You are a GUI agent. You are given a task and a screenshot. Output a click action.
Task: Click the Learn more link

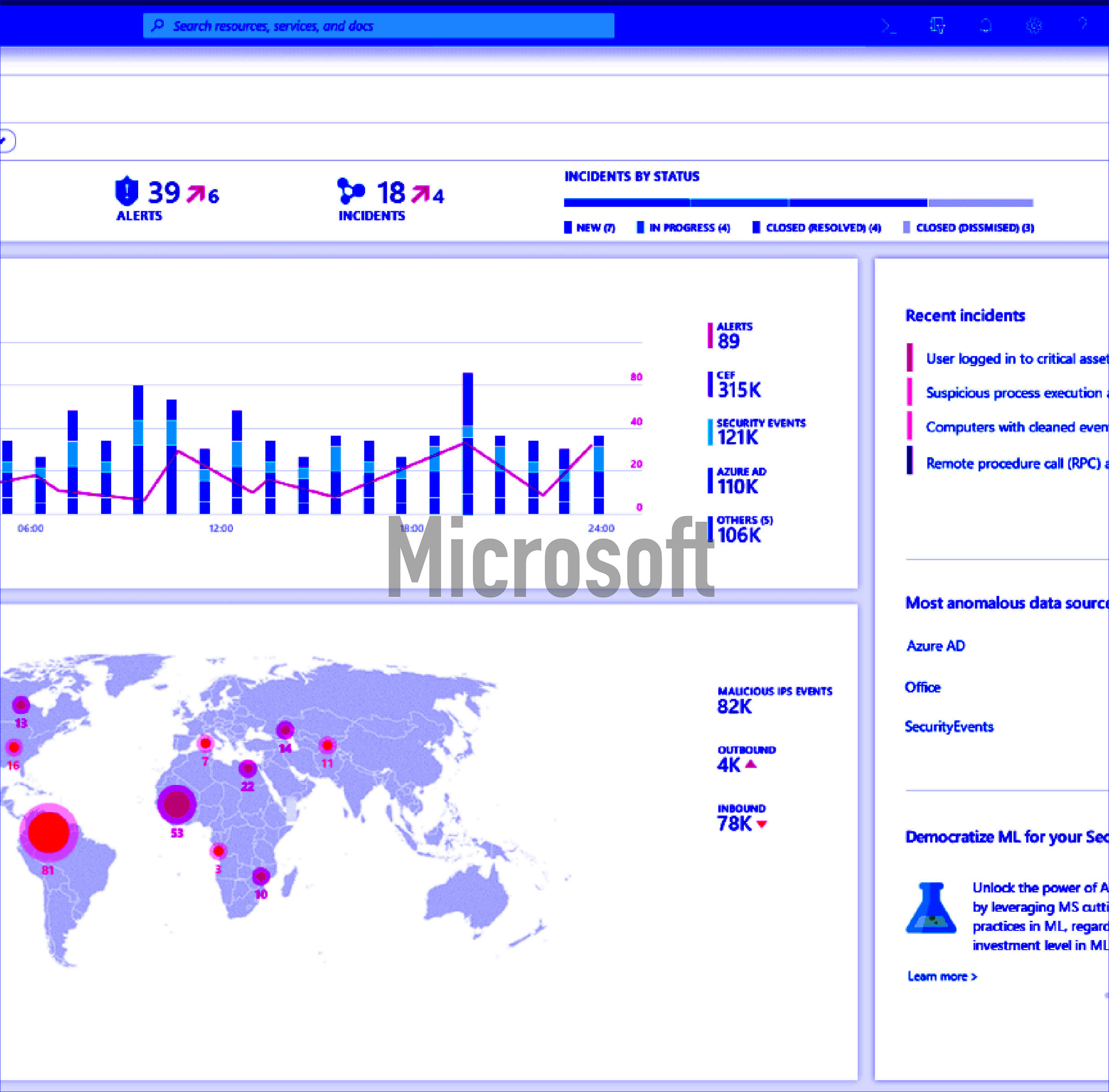coord(942,976)
